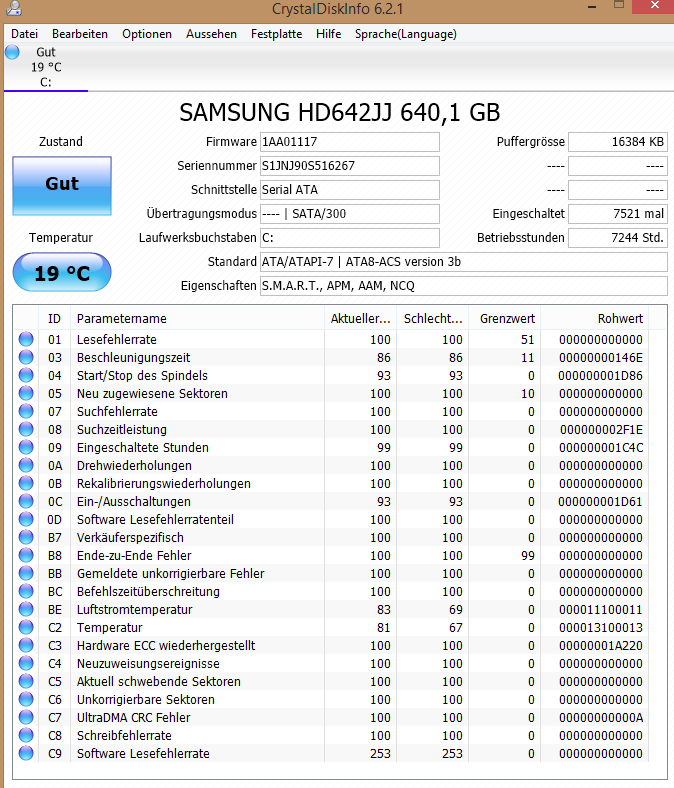This screenshot has height=788, width=674.
Task: Click status icon for C2 Temperatur row
Action: [x=26, y=627]
